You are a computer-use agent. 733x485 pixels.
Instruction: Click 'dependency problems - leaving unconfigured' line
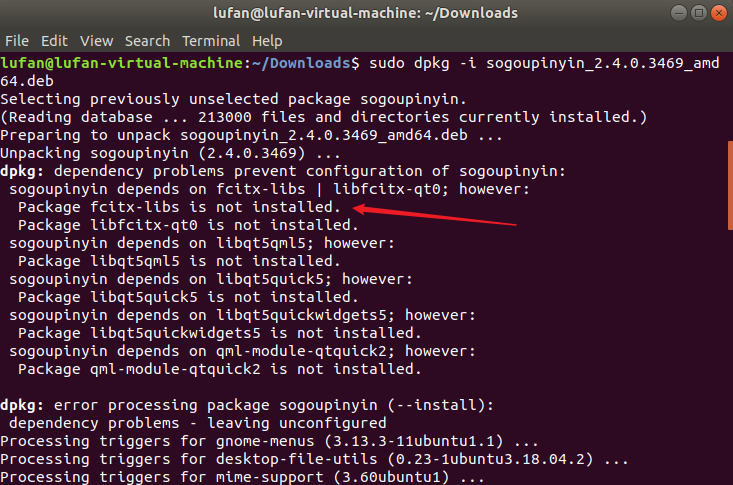click(x=197, y=423)
